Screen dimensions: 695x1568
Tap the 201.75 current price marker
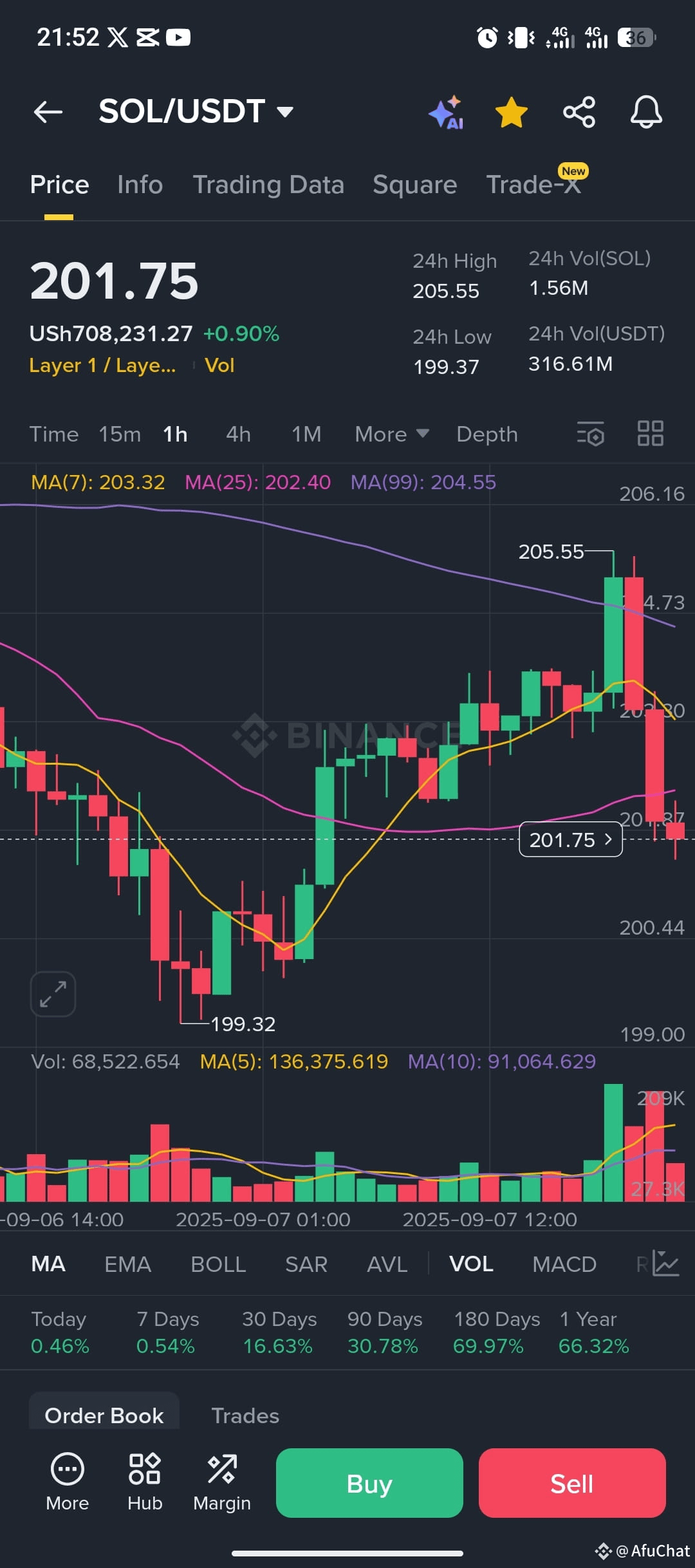coord(571,839)
